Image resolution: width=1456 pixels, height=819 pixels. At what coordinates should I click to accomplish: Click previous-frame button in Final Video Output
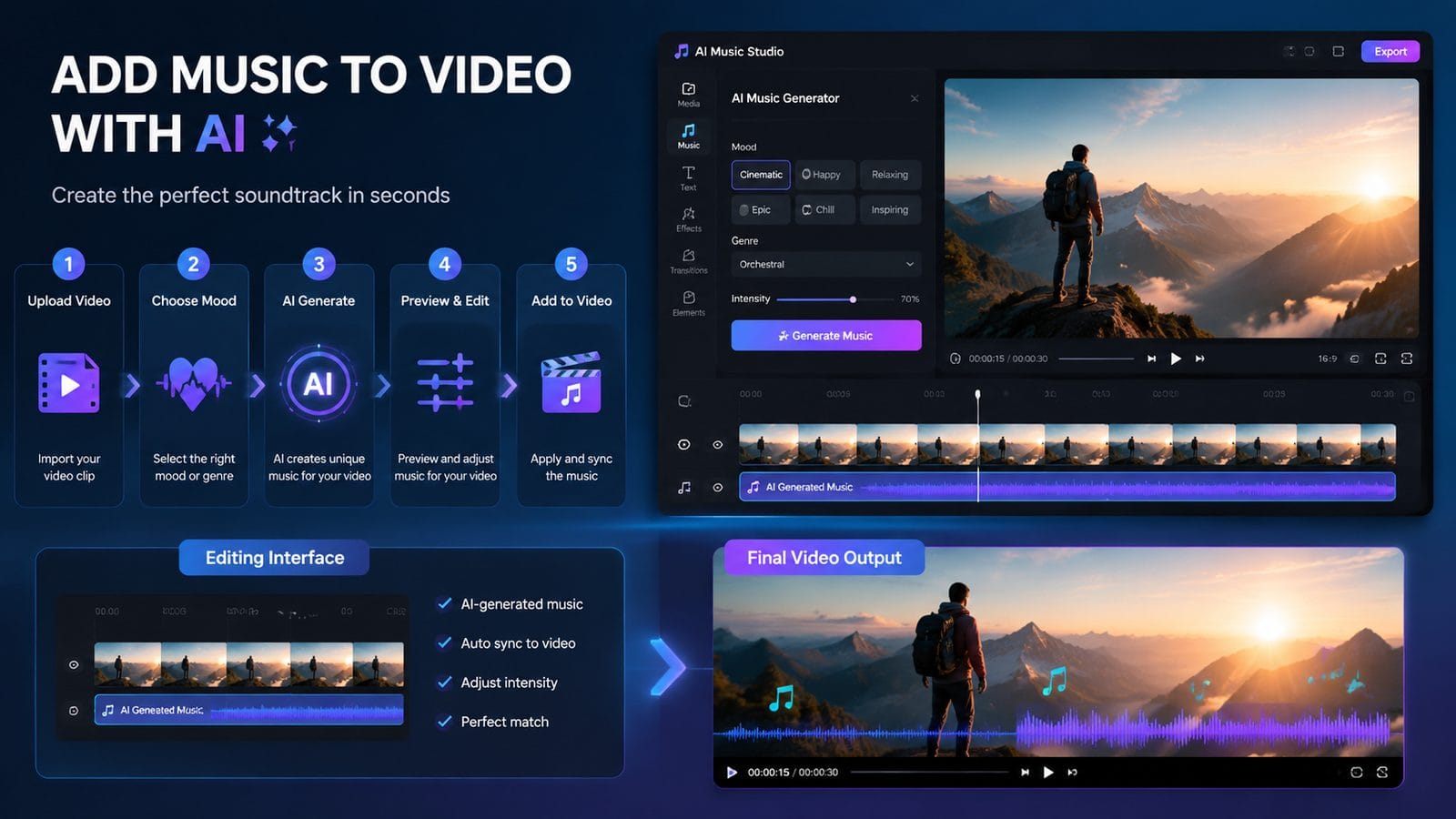[1025, 772]
